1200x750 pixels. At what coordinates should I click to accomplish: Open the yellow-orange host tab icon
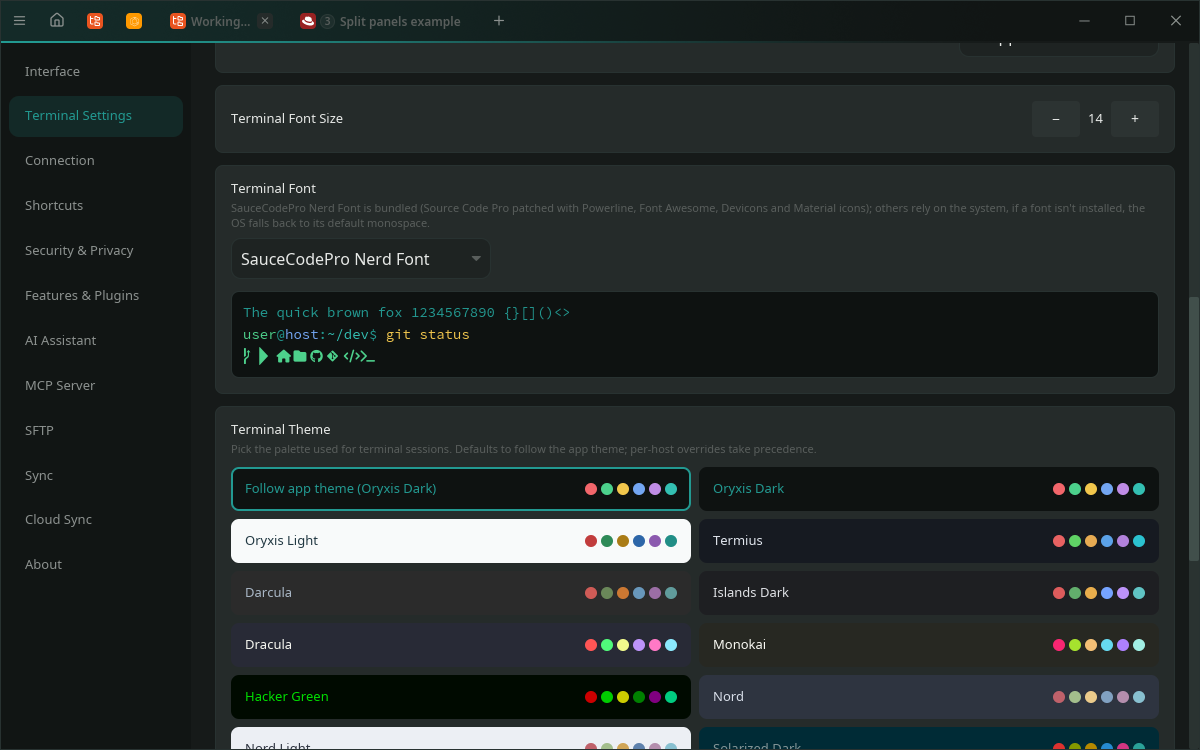click(134, 21)
